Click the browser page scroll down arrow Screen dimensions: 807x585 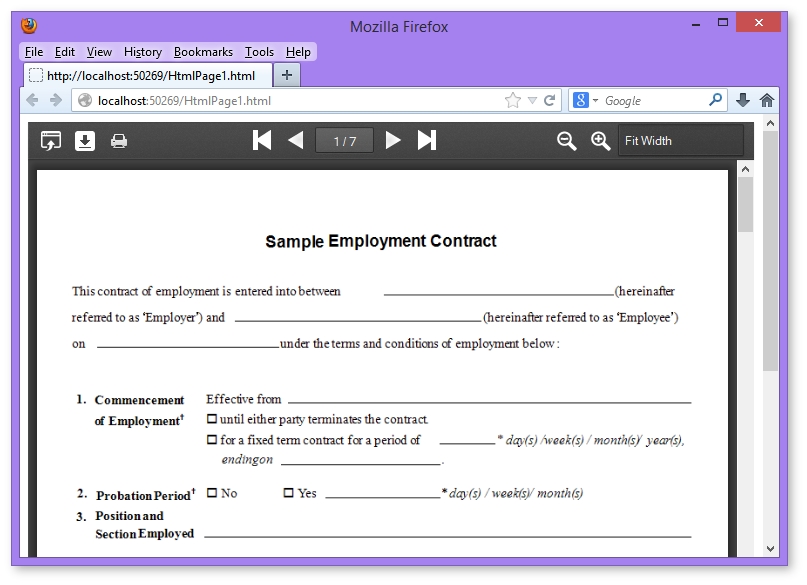770,548
